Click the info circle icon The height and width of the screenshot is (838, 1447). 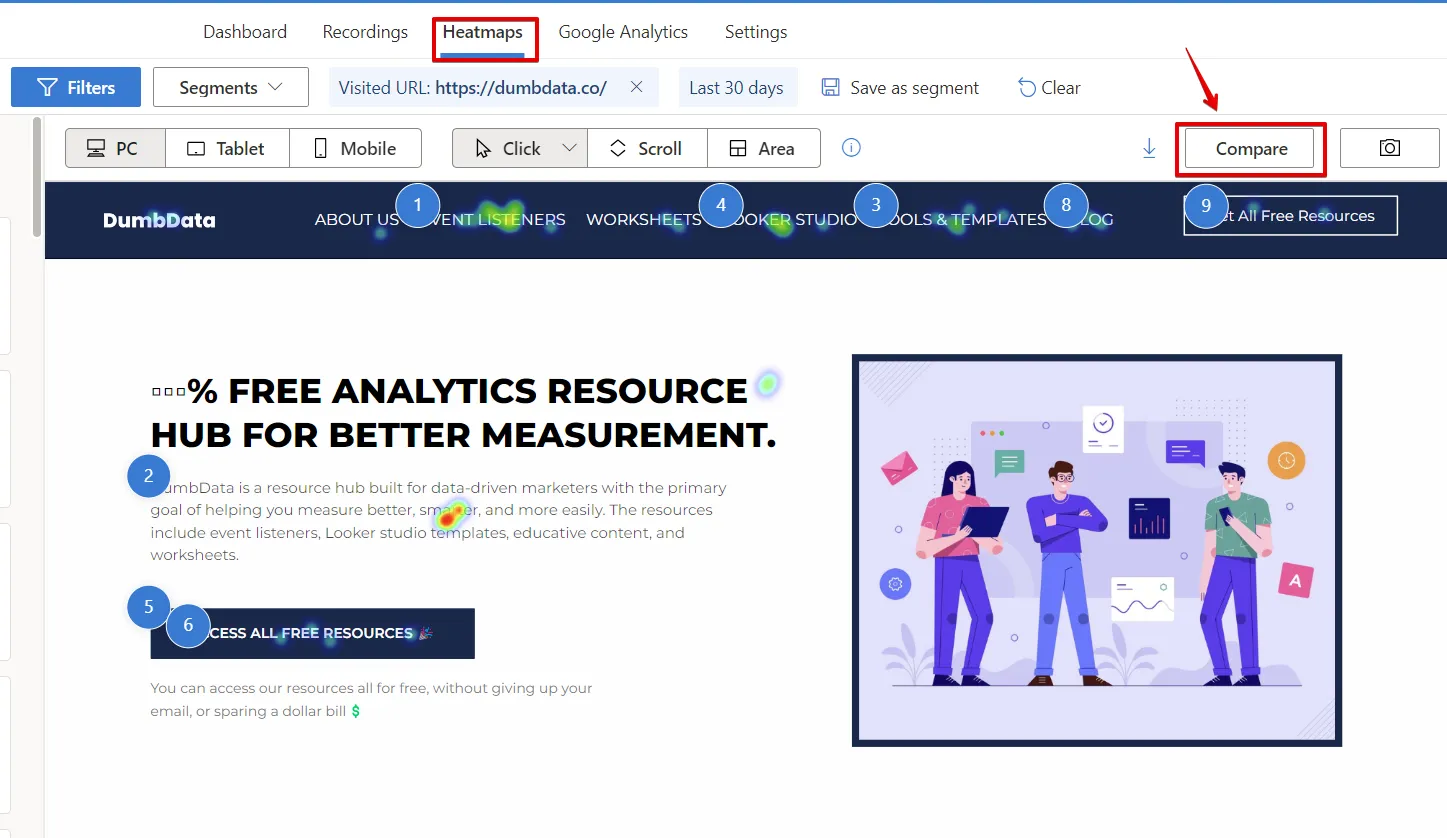[851, 148]
